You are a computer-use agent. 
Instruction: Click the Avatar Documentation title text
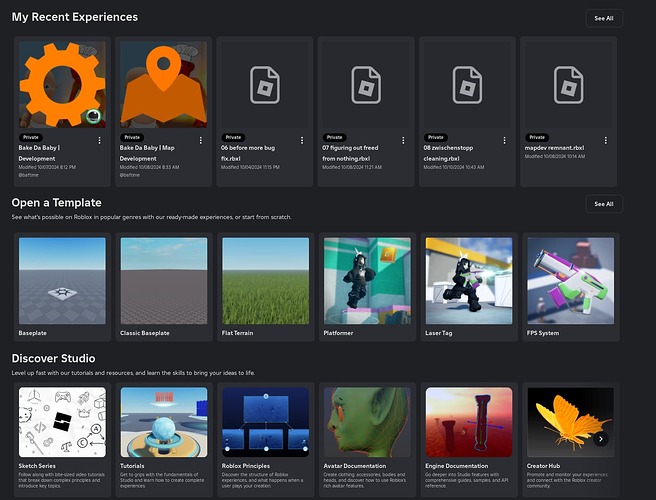click(x=355, y=466)
